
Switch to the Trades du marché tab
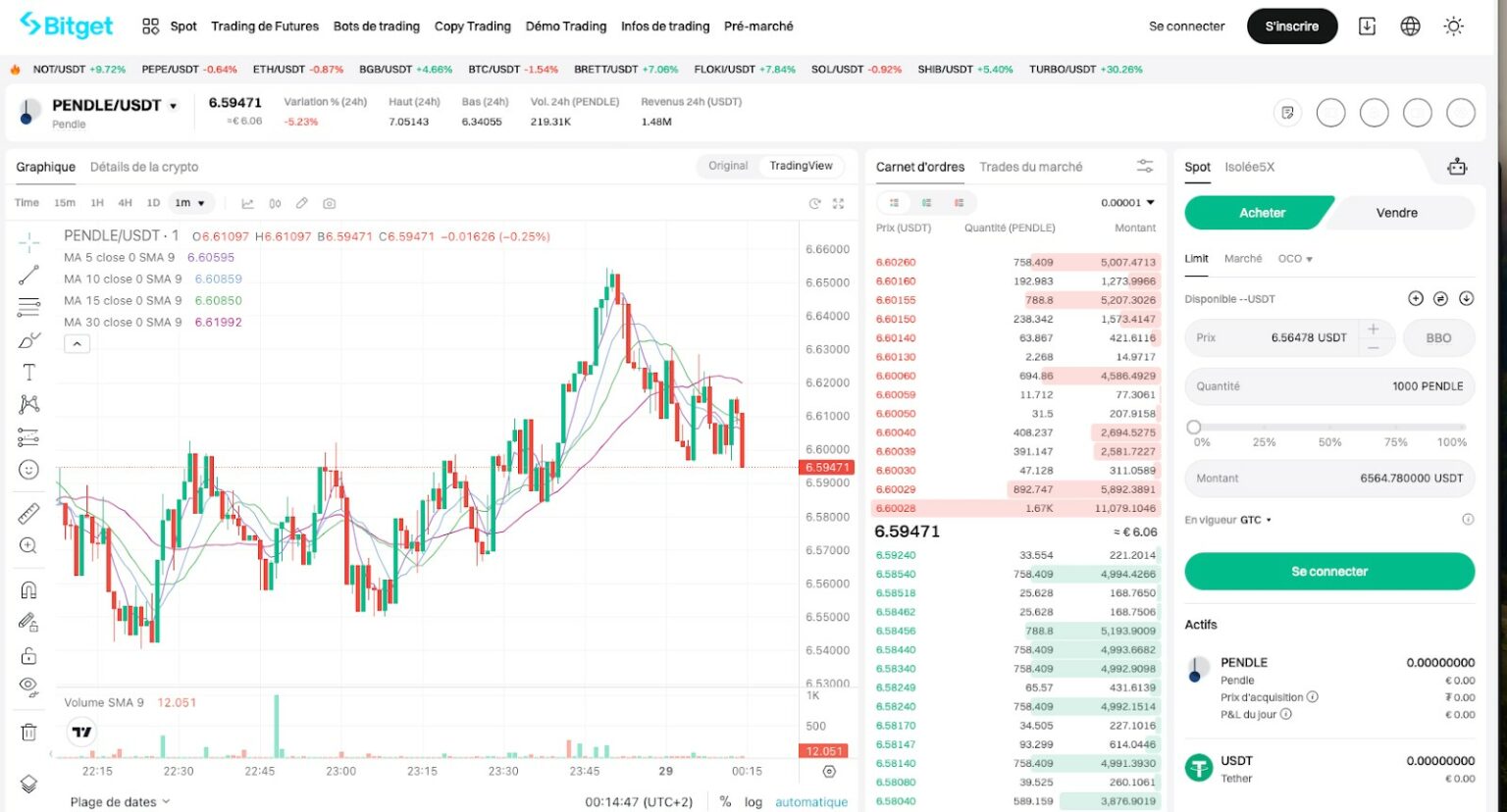click(1030, 167)
